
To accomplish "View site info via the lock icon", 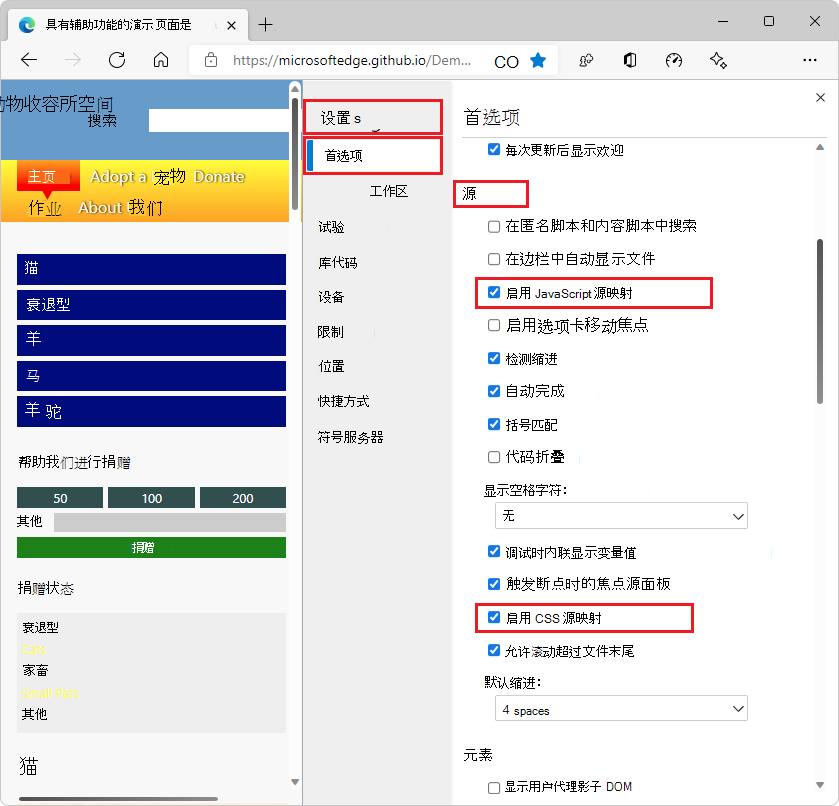I will (x=211, y=60).
